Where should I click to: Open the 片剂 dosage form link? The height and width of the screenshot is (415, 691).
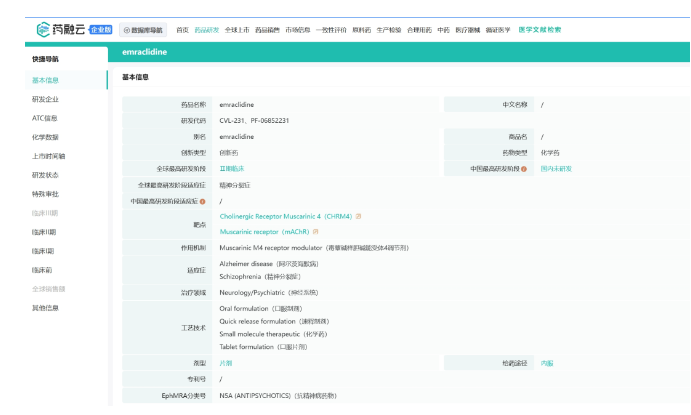click(226, 363)
